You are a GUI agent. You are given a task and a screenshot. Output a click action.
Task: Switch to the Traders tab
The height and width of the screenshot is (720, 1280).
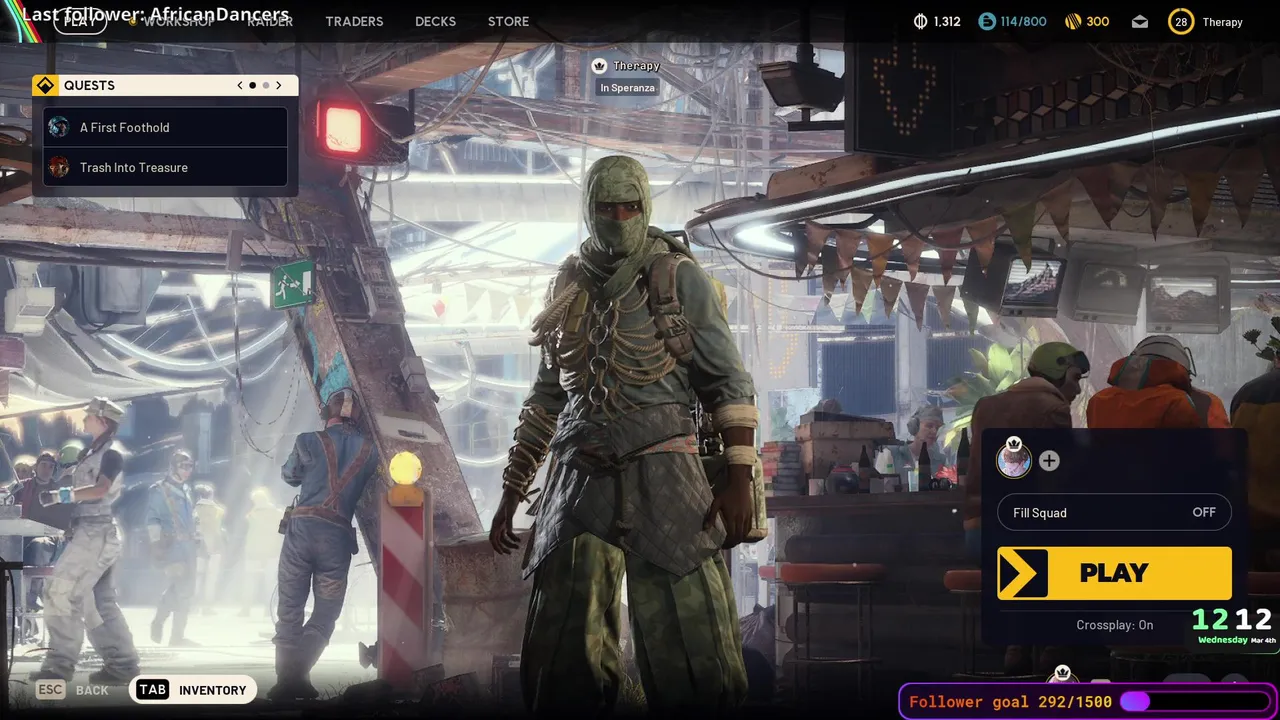pyautogui.click(x=354, y=21)
